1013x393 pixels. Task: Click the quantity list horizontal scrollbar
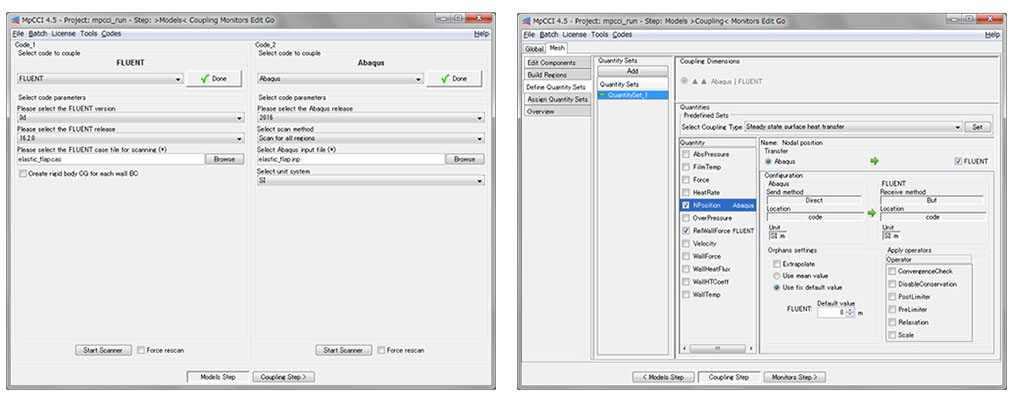coord(717,348)
